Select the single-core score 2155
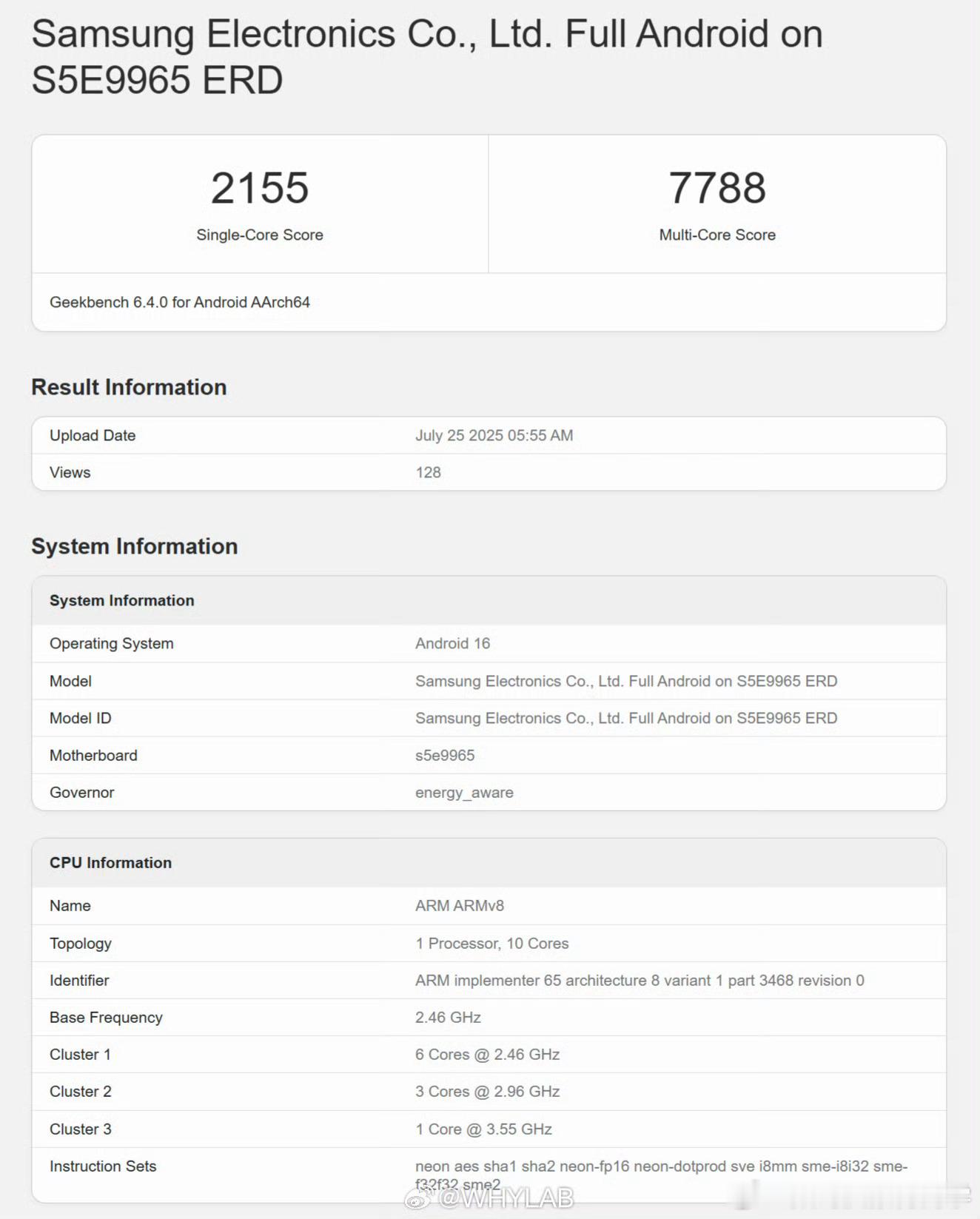 [260, 187]
